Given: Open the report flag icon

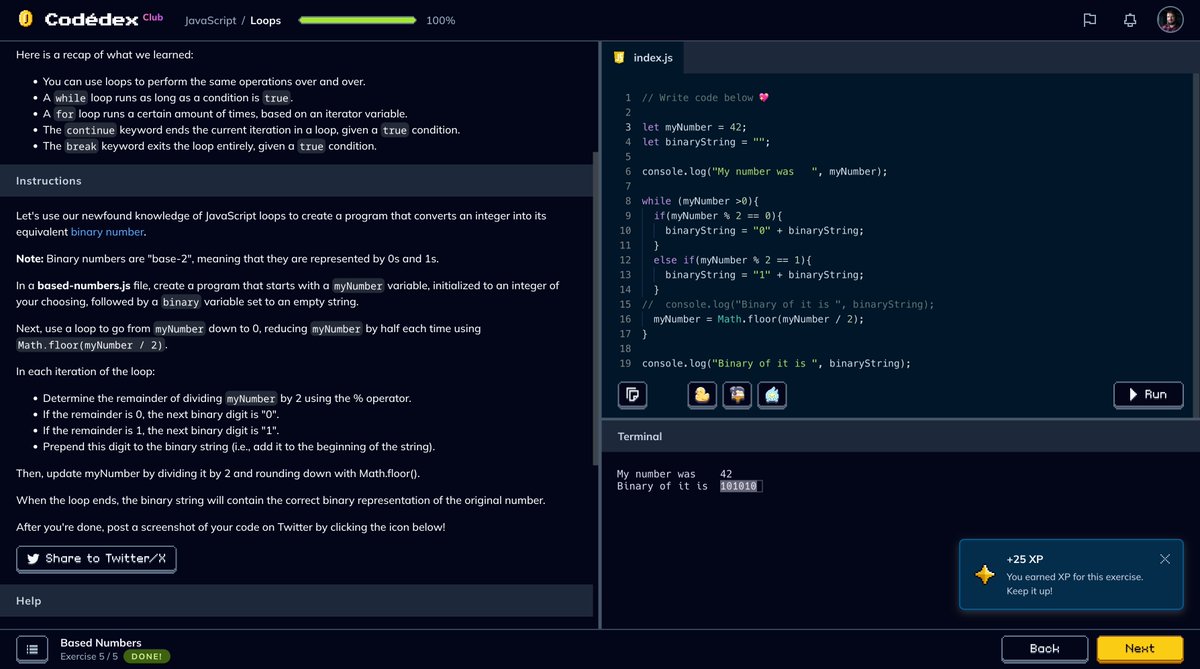Looking at the screenshot, I should 1089,20.
